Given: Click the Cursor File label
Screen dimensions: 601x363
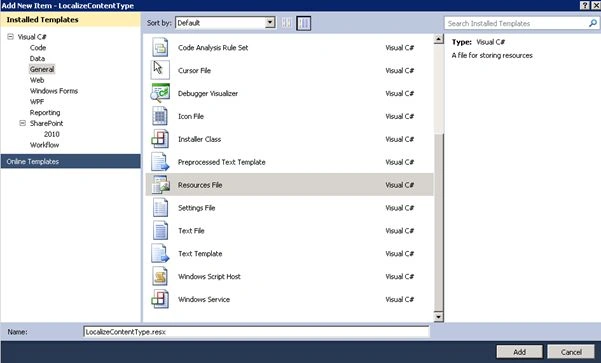Looking at the screenshot, I should coord(194,71).
